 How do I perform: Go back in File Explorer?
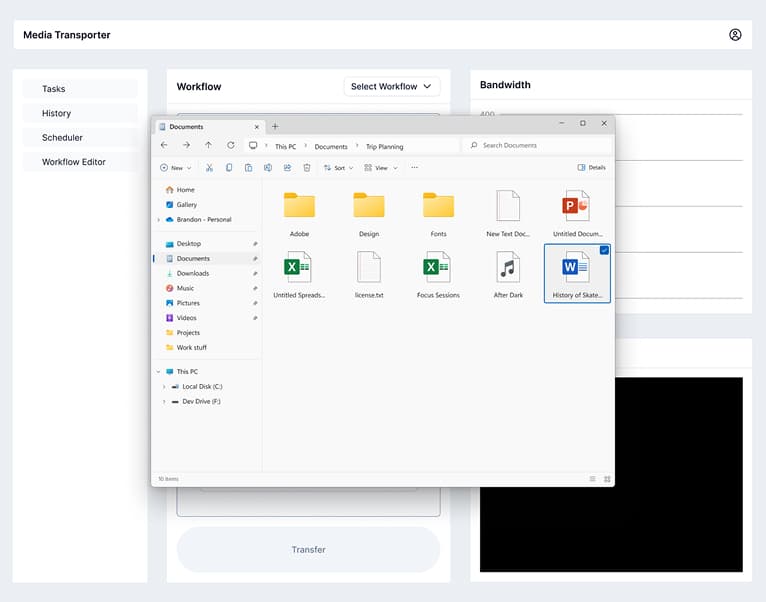pos(164,145)
